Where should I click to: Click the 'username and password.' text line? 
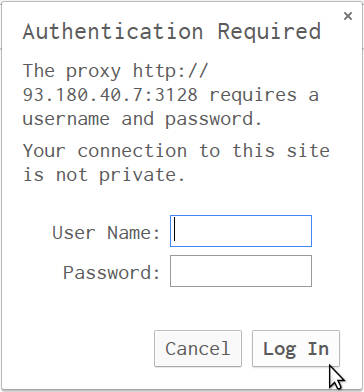pos(142,119)
